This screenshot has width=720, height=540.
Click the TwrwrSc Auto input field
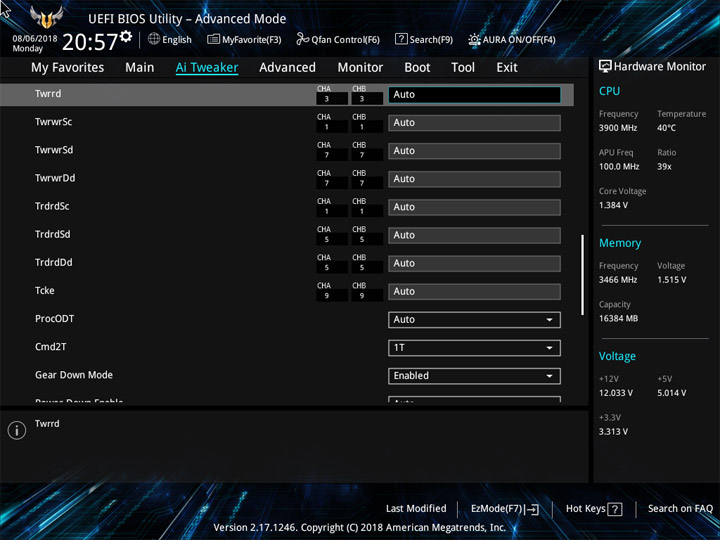[474, 123]
